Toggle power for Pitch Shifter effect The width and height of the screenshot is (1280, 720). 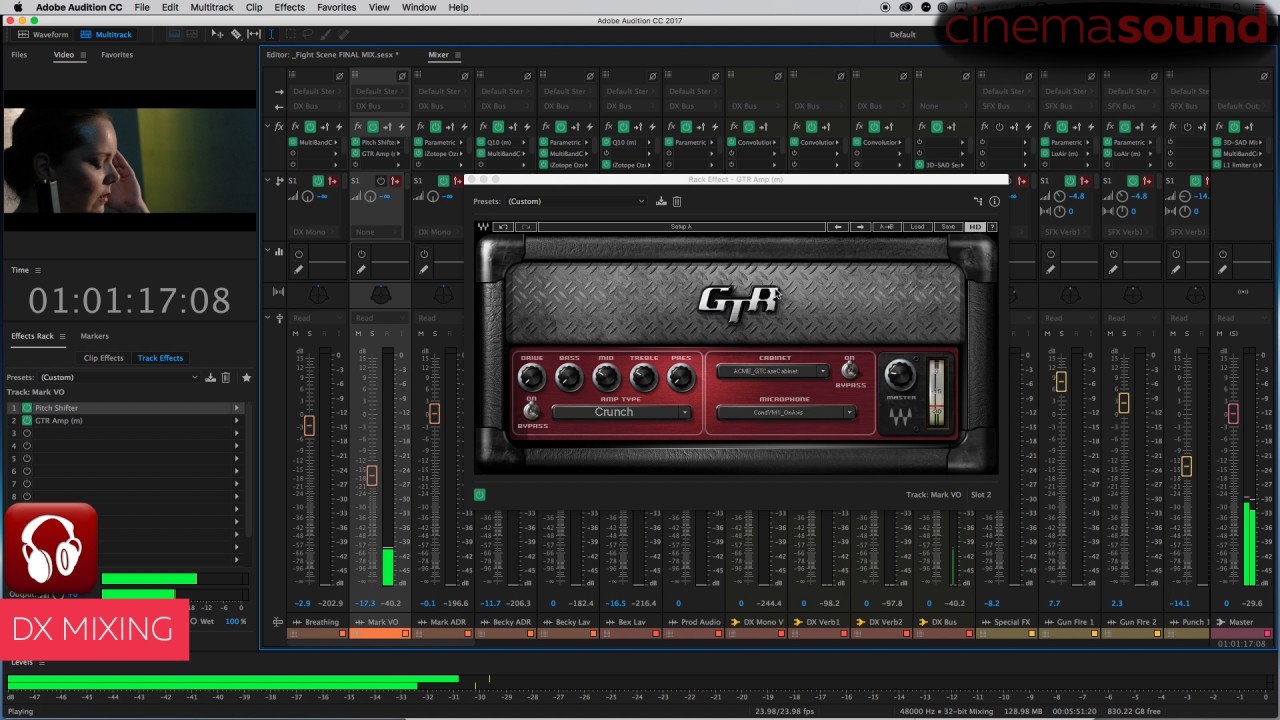click(27, 408)
